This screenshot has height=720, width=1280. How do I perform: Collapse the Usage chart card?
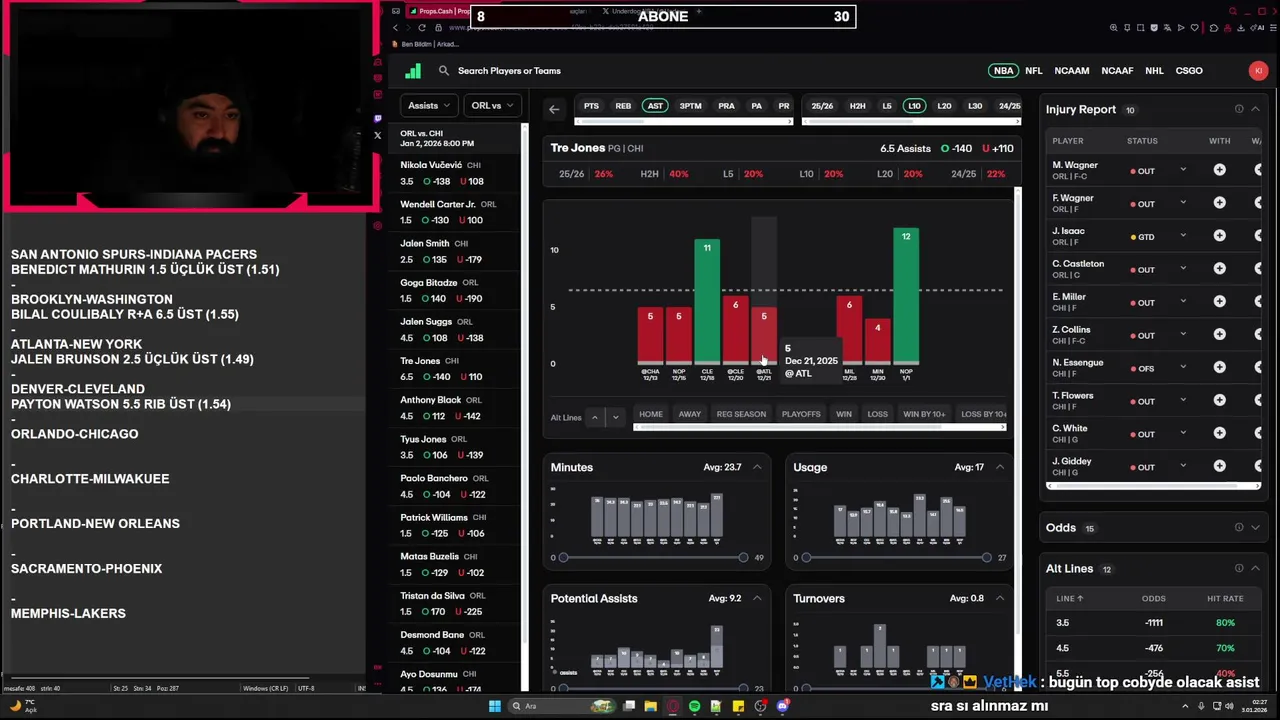pyautogui.click(x=999, y=467)
